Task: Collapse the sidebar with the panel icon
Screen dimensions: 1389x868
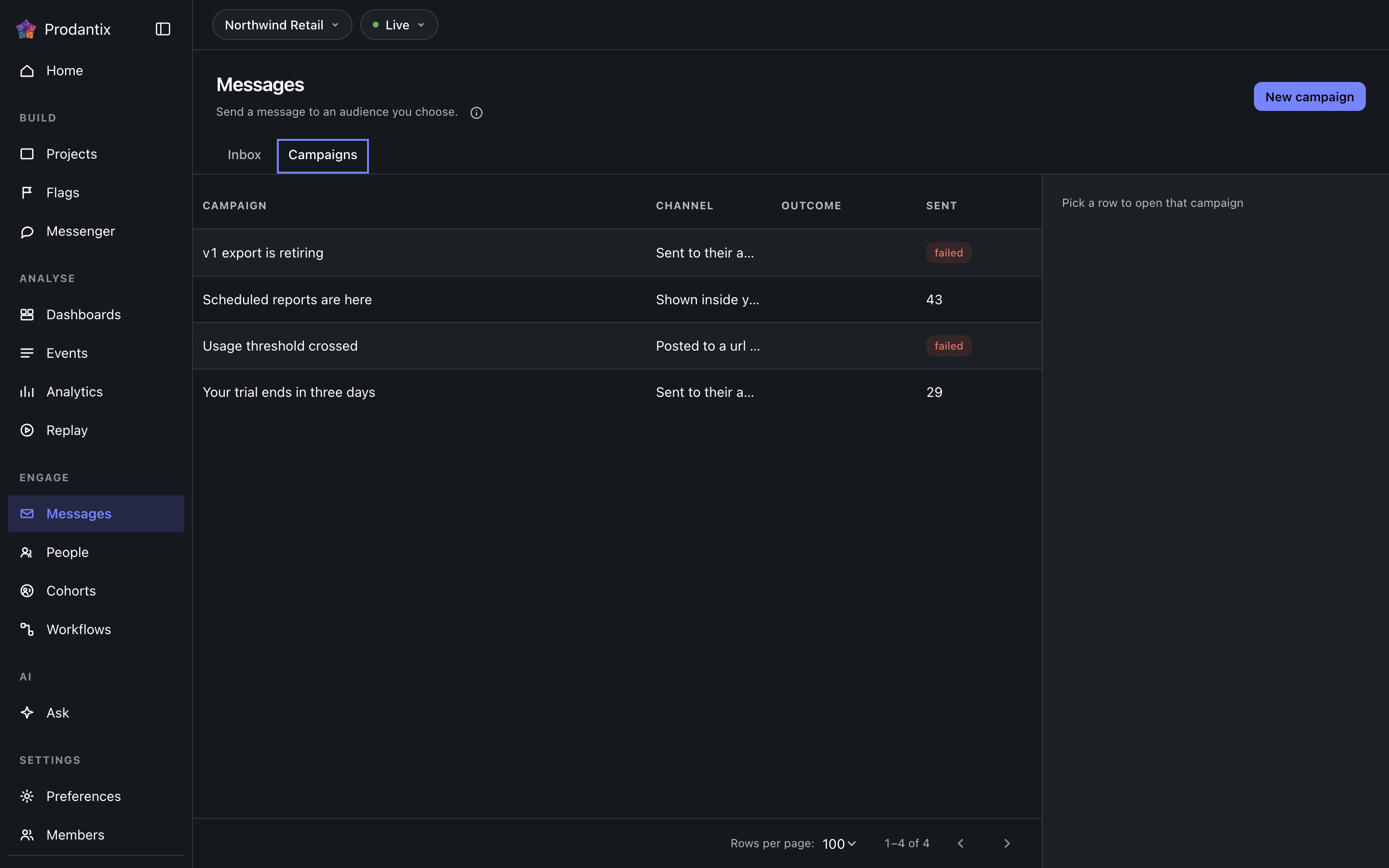Action: [163, 29]
